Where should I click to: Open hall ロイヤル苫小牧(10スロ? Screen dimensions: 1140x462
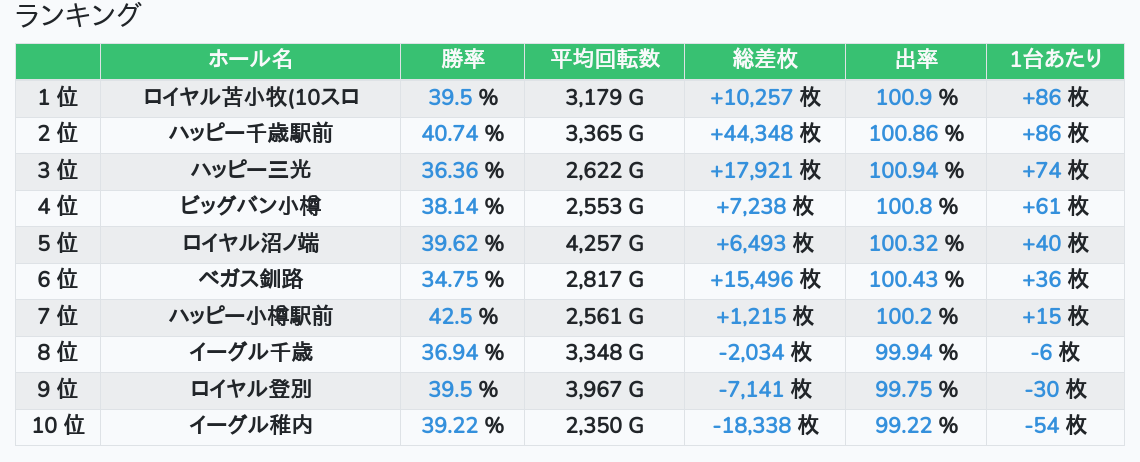251,97
